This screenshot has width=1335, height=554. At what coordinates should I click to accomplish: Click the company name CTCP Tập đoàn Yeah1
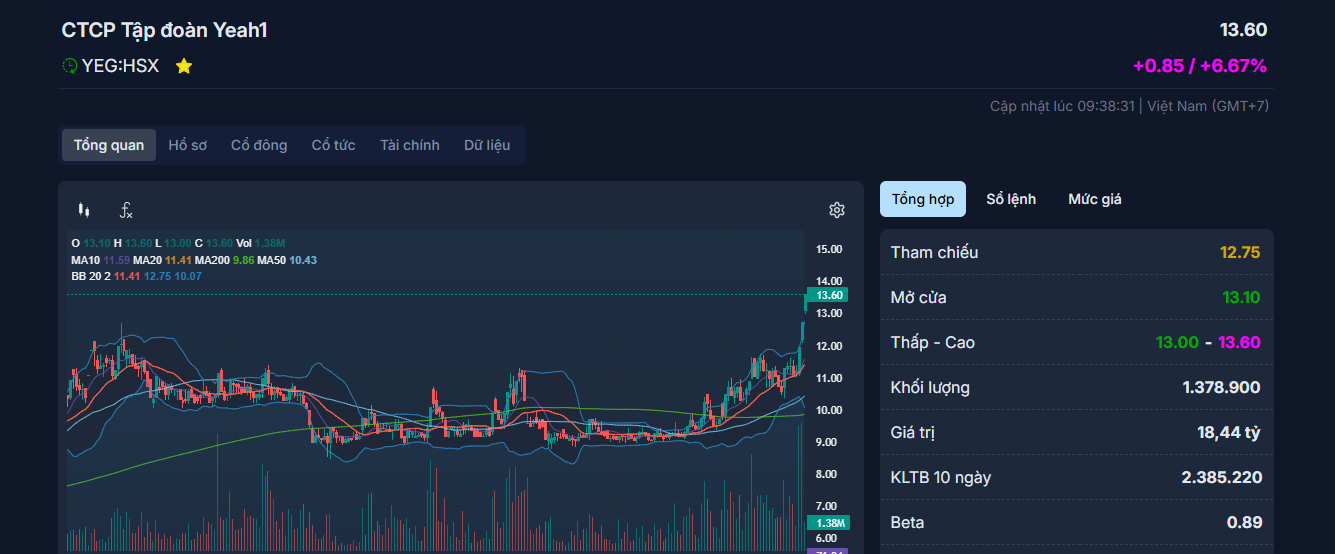[165, 30]
